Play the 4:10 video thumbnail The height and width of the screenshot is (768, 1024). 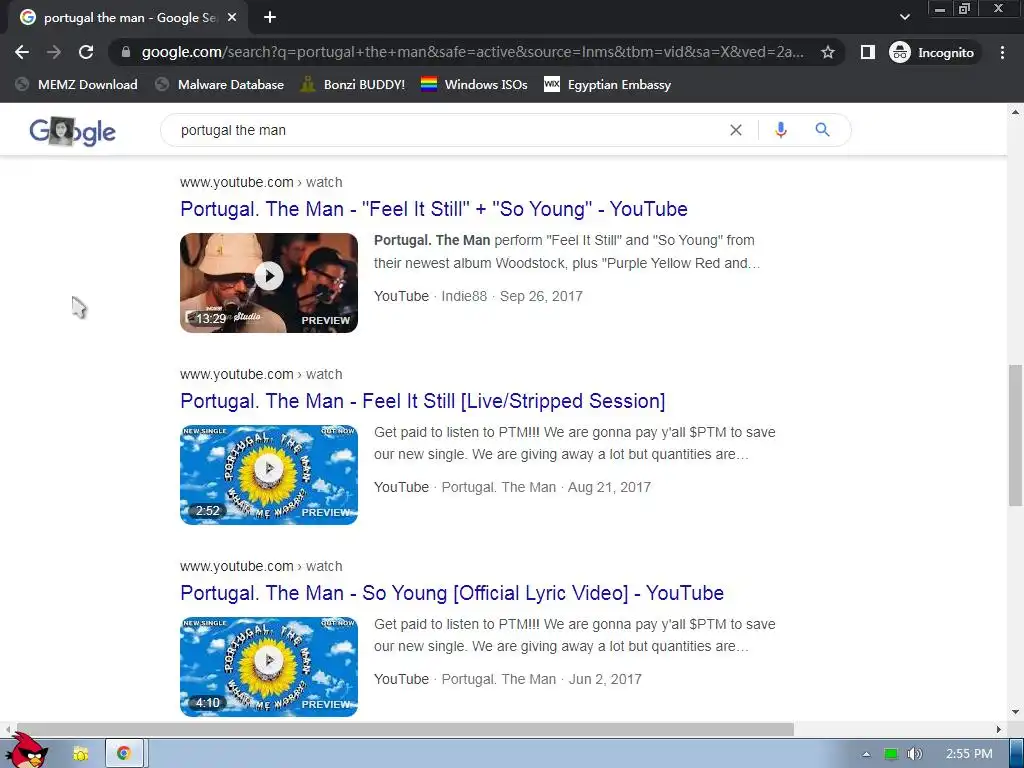click(x=269, y=667)
